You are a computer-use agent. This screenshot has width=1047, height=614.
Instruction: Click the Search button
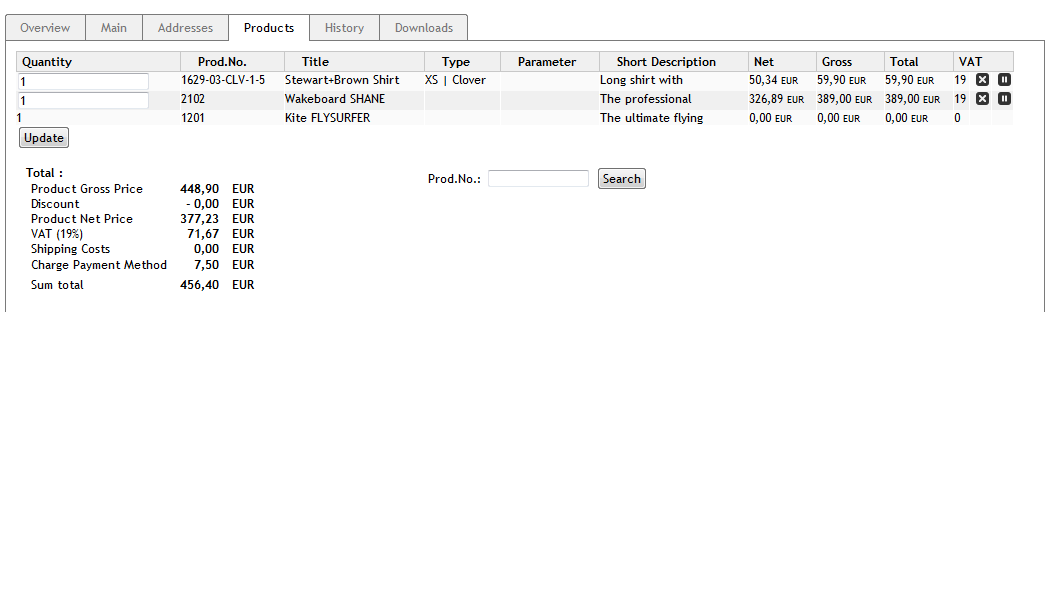621,179
